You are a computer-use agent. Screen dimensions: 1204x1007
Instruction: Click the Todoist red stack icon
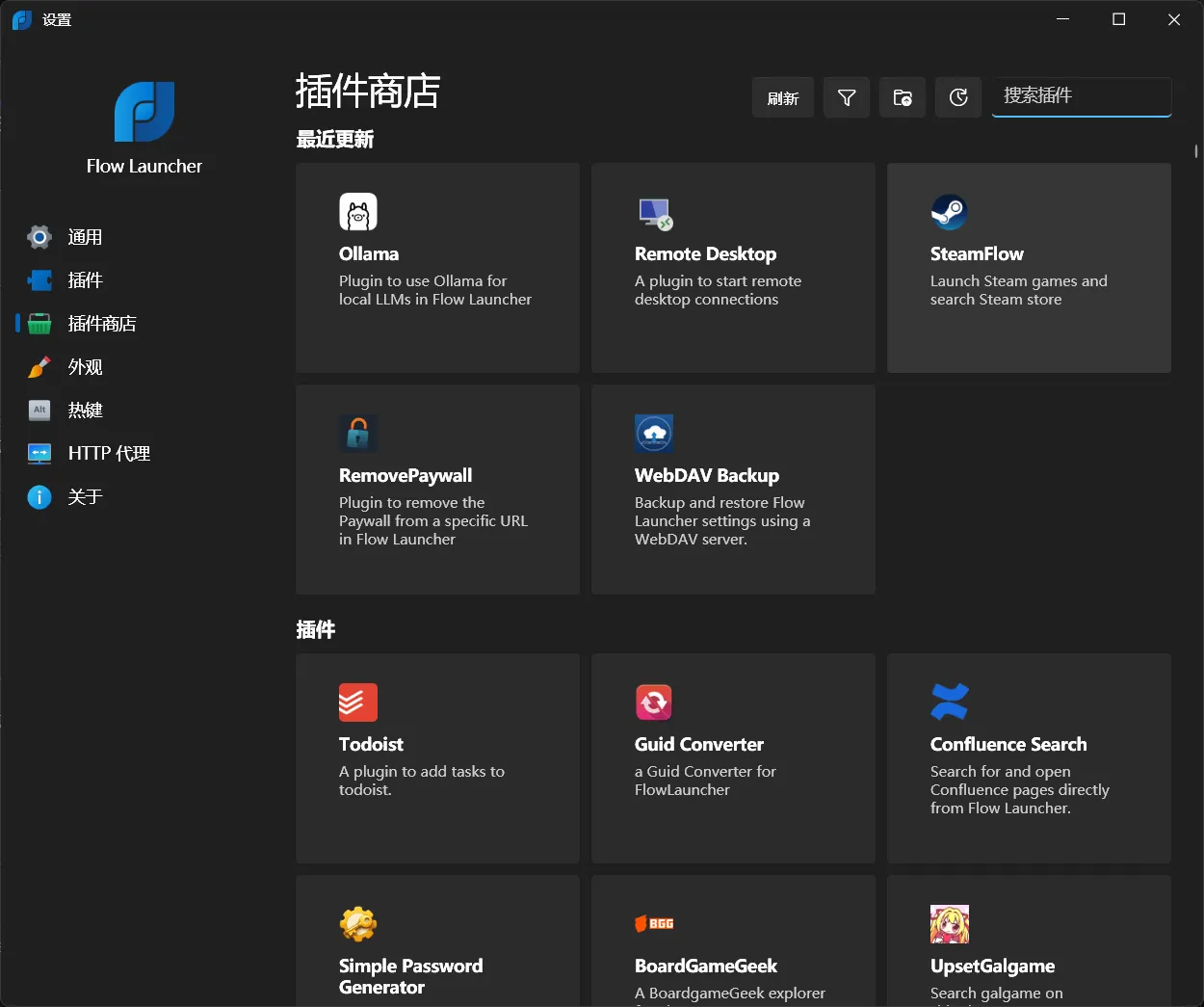pyautogui.click(x=358, y=702)
